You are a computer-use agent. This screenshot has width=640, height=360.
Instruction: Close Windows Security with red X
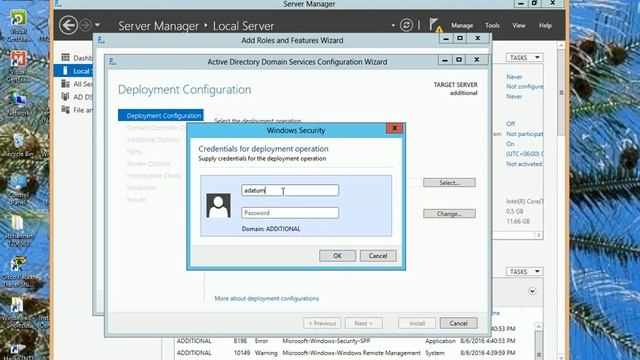(x=394, y=129)
